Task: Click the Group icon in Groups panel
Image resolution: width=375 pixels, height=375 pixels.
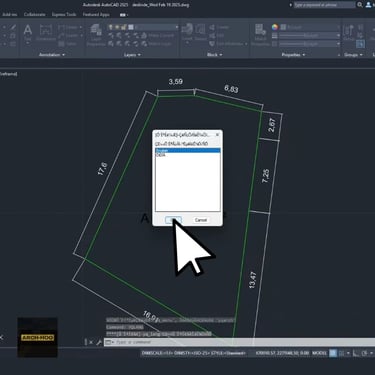Action: 348,33
